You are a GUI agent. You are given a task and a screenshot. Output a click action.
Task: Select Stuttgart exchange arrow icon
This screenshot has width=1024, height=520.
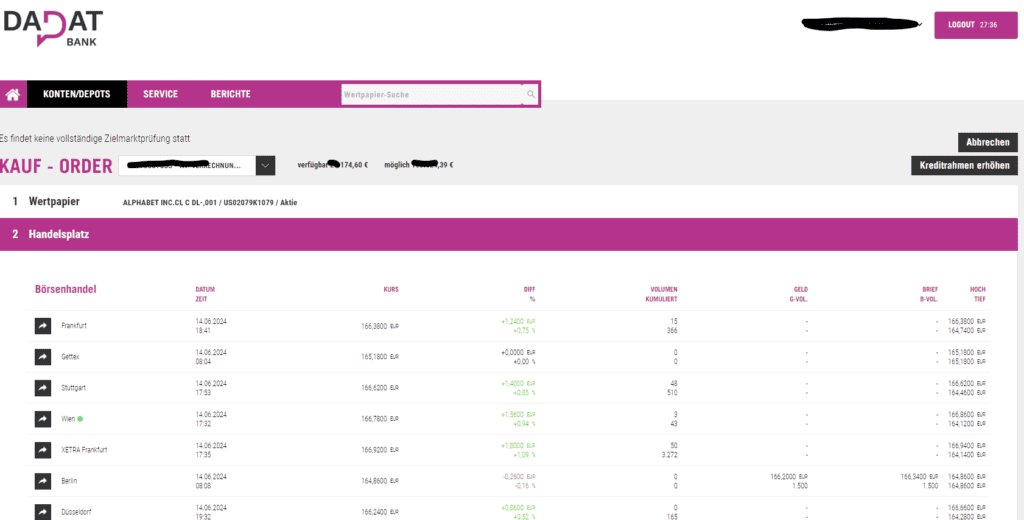pos(43,387)
